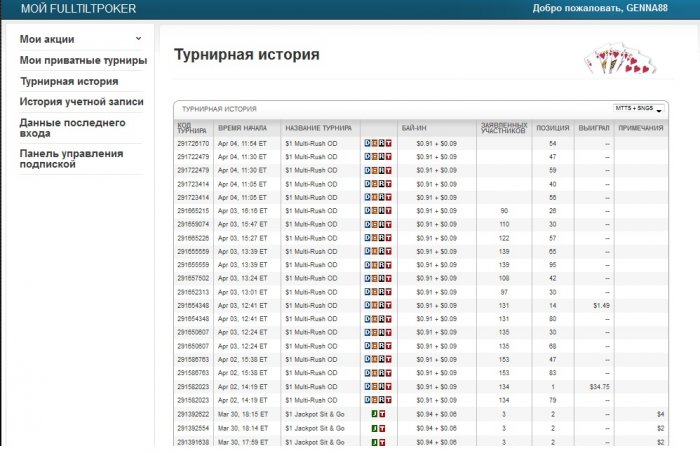Click black R icon in tournament 291665215 row
The image size is (700, 453).
pyautogui.click(x=382, y=211)
